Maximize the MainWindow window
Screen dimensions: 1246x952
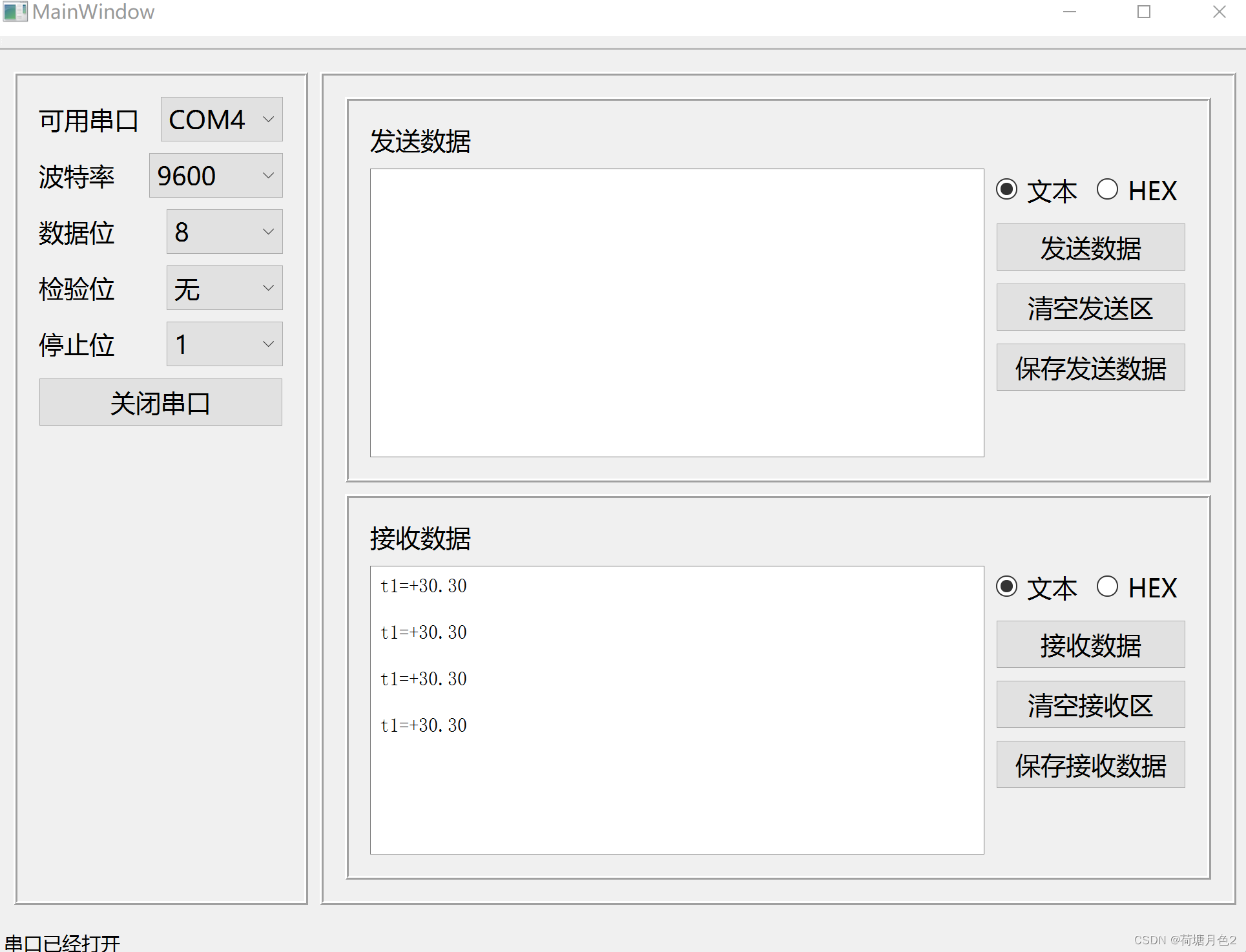(x=1144, y=12)
